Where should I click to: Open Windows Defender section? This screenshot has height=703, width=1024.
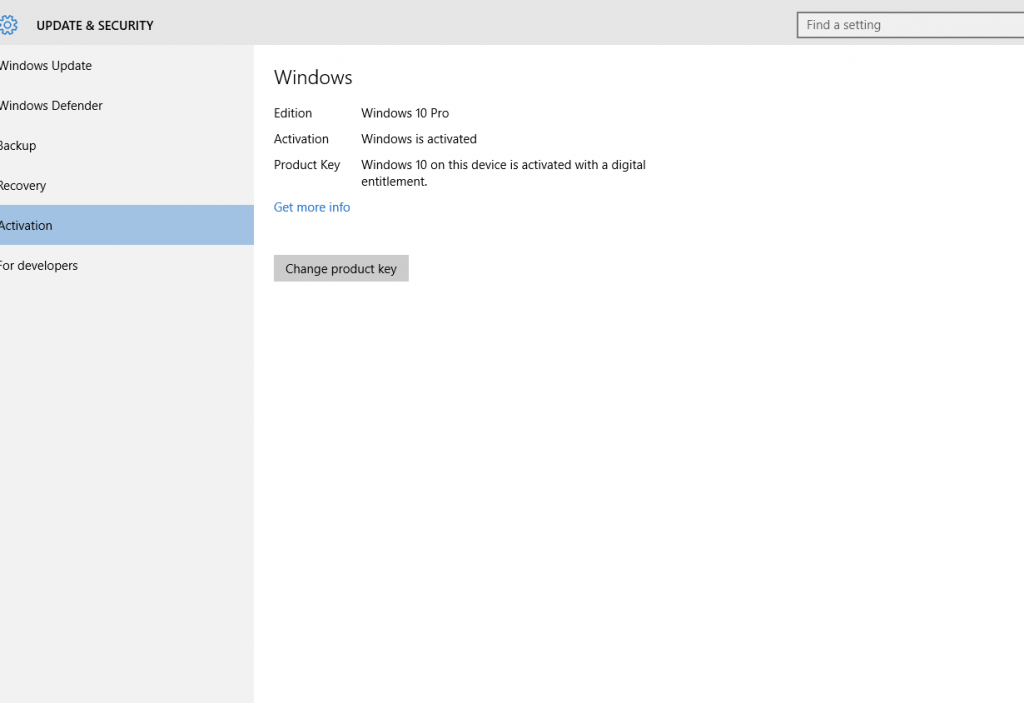pyautogui.click(x=127, y=105)
